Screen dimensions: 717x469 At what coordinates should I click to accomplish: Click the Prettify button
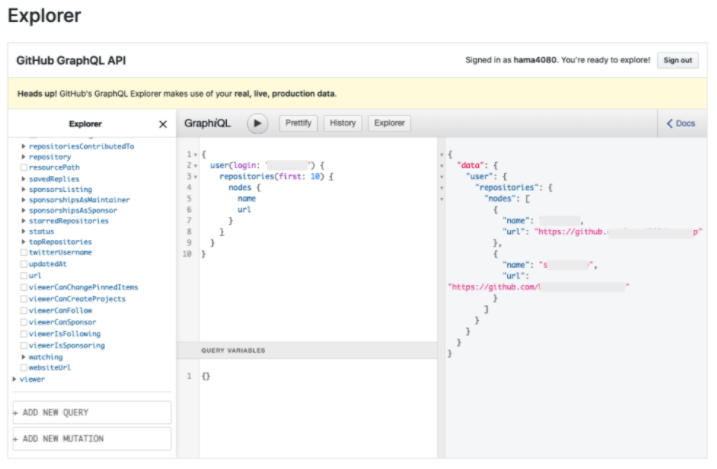tap(298, 123)
